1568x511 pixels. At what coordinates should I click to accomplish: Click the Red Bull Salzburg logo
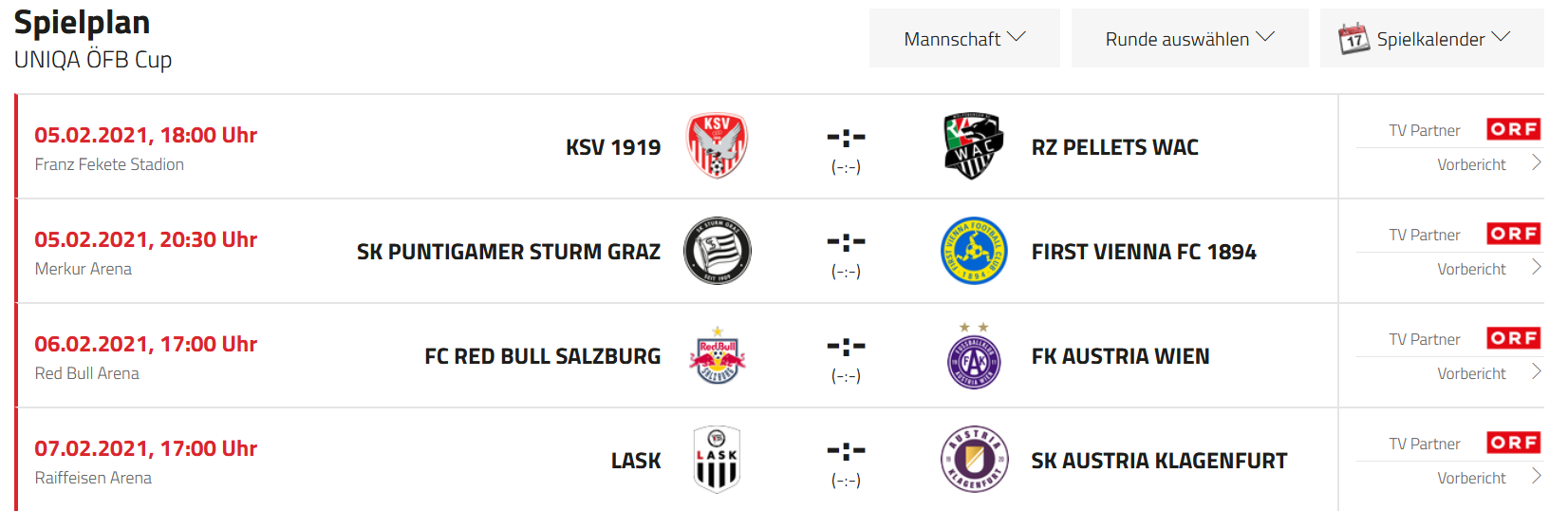[x=718, y=356]
